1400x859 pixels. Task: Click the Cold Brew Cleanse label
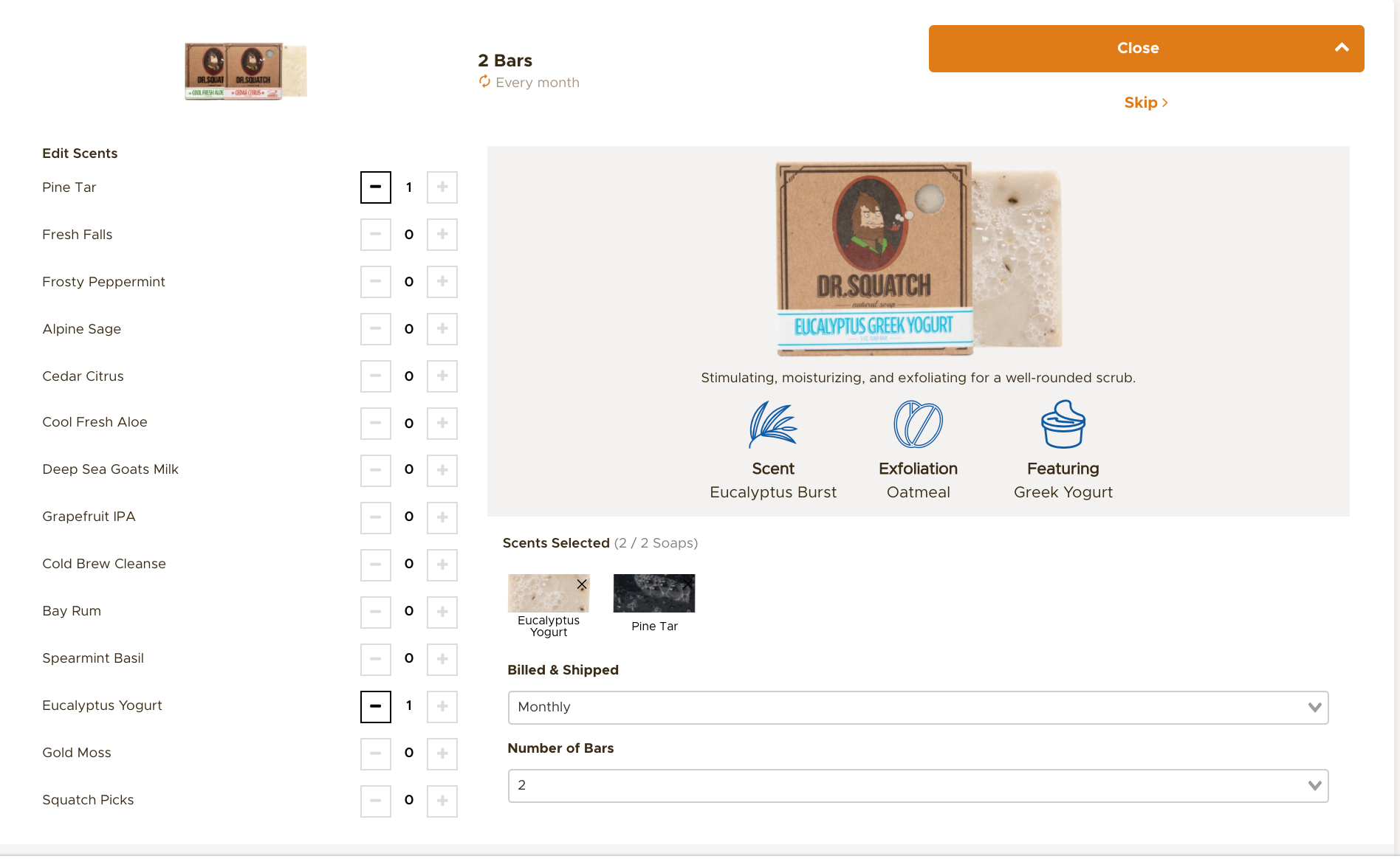(104, 564)
